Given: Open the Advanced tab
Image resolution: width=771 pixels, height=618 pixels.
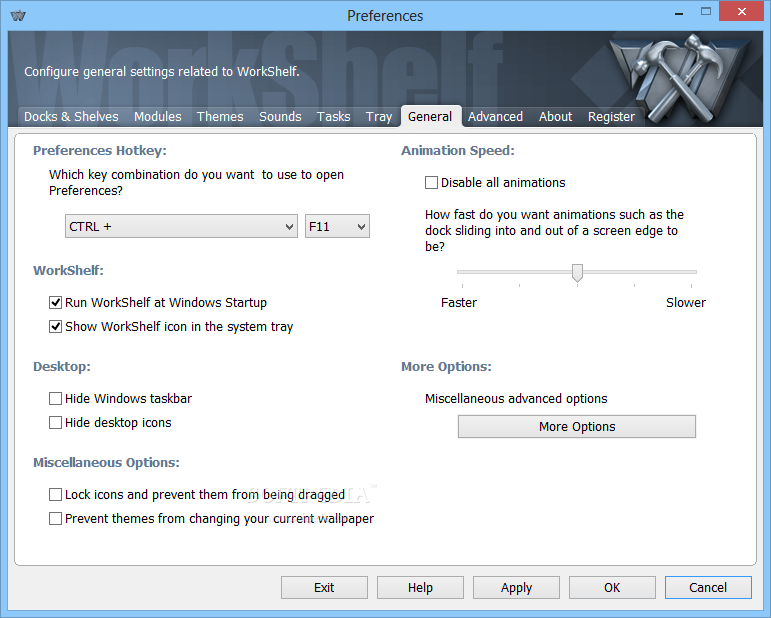Looking at the screenshot, I should 495,117.
